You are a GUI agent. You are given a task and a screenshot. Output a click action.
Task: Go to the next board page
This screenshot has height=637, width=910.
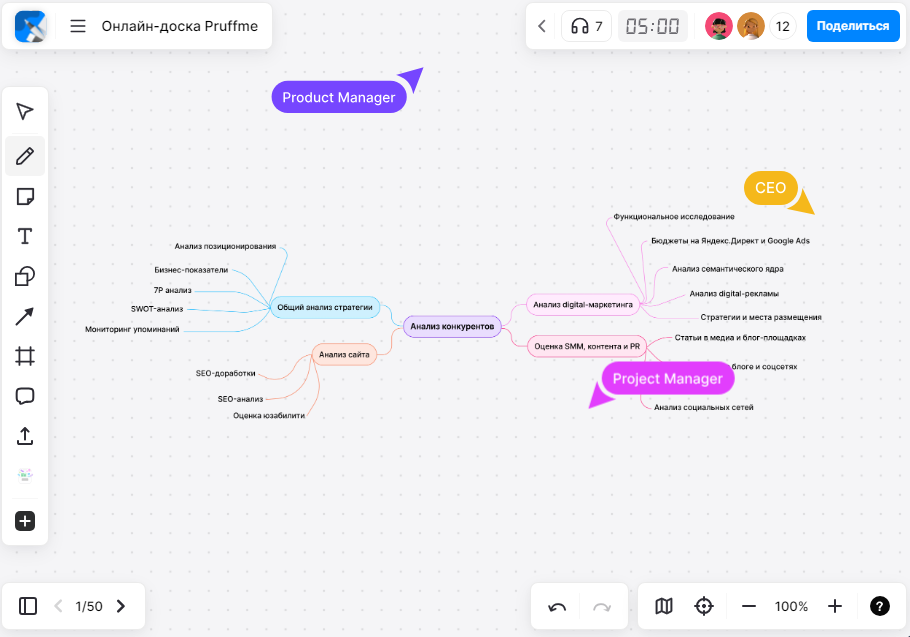[x=121, y=606]
